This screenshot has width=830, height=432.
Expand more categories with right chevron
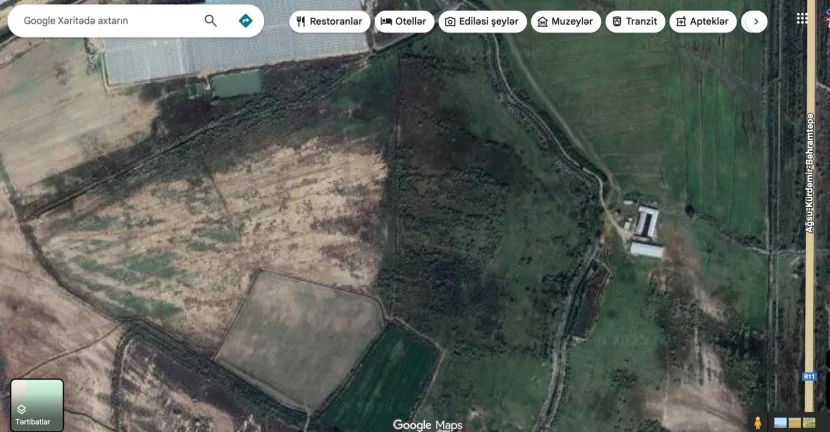tap(756, 22)
